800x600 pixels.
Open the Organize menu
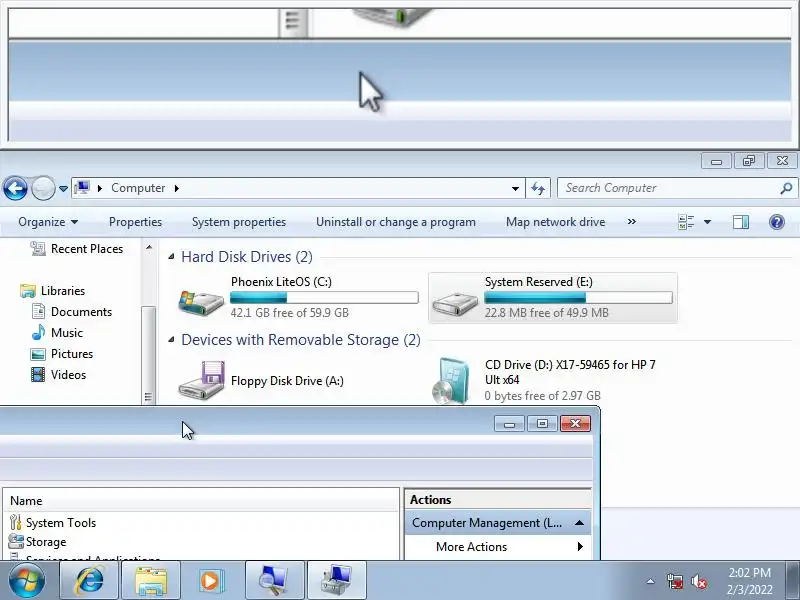click(48, 222)
